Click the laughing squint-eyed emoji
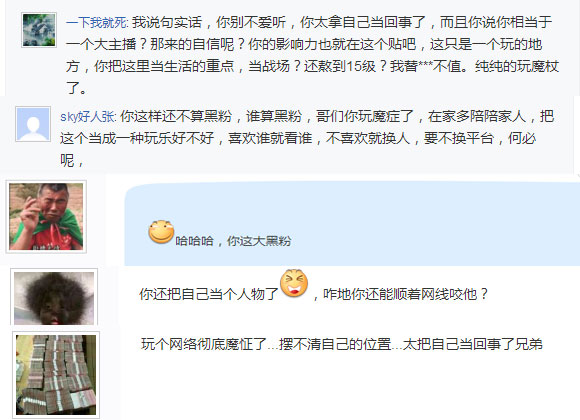Viewport: 580px width, 420px height. 294,283
